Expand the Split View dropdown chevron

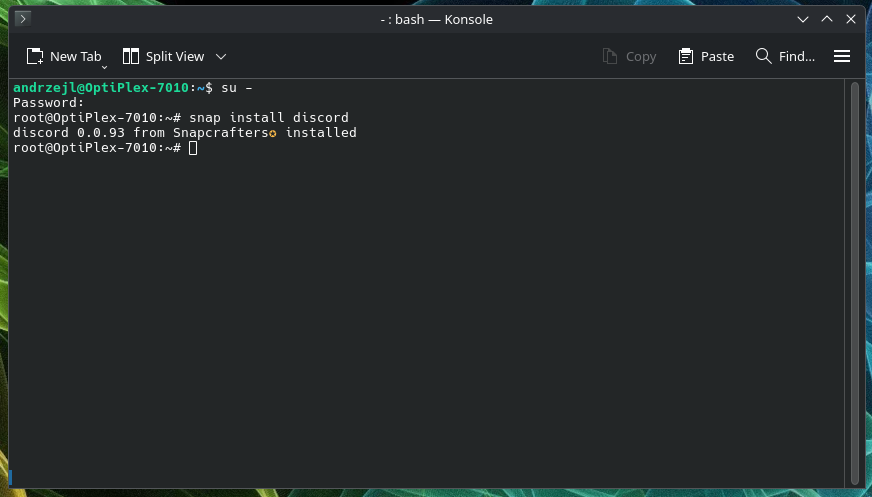tap(221, 56)
